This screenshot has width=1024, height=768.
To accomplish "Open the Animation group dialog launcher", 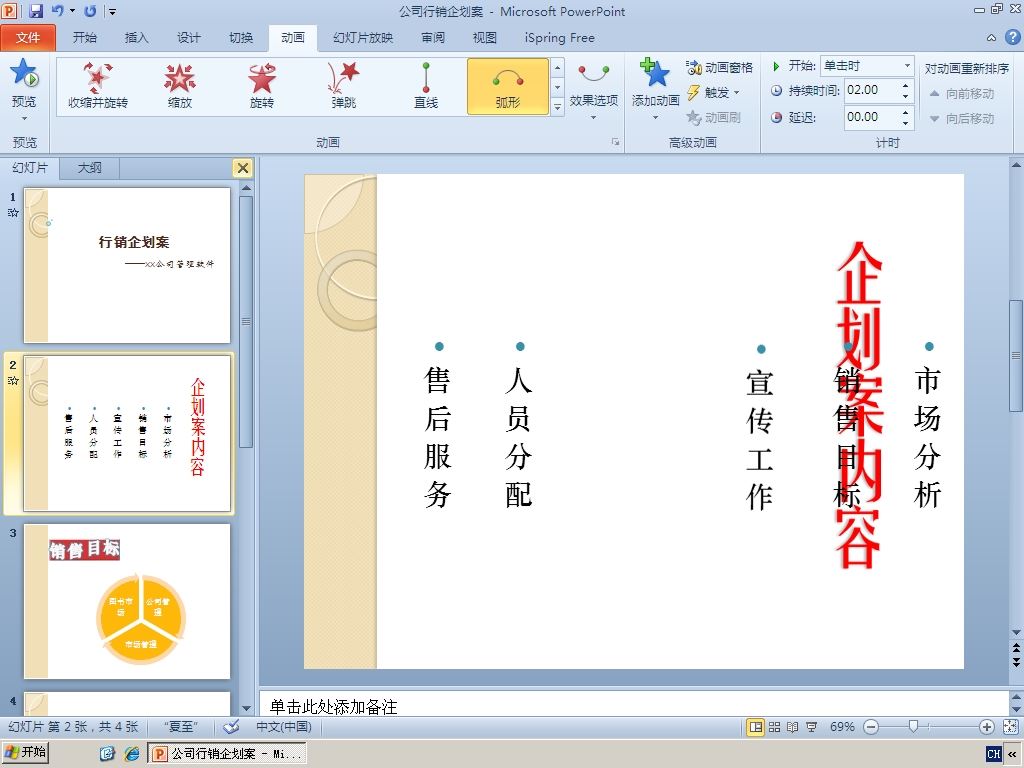I will click(x=615, y=142).
